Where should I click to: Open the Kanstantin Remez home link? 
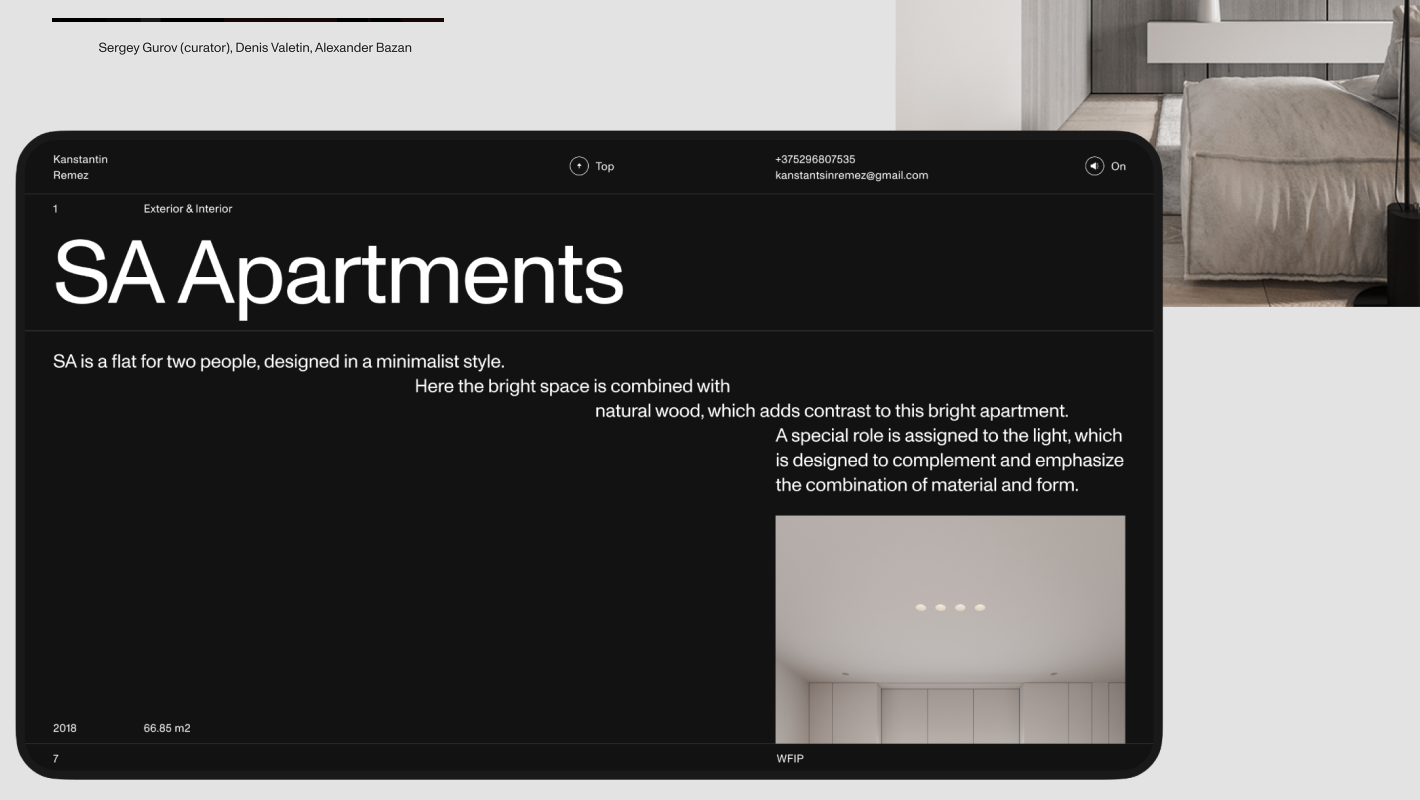pyautogui.click(x=80, y=167)
